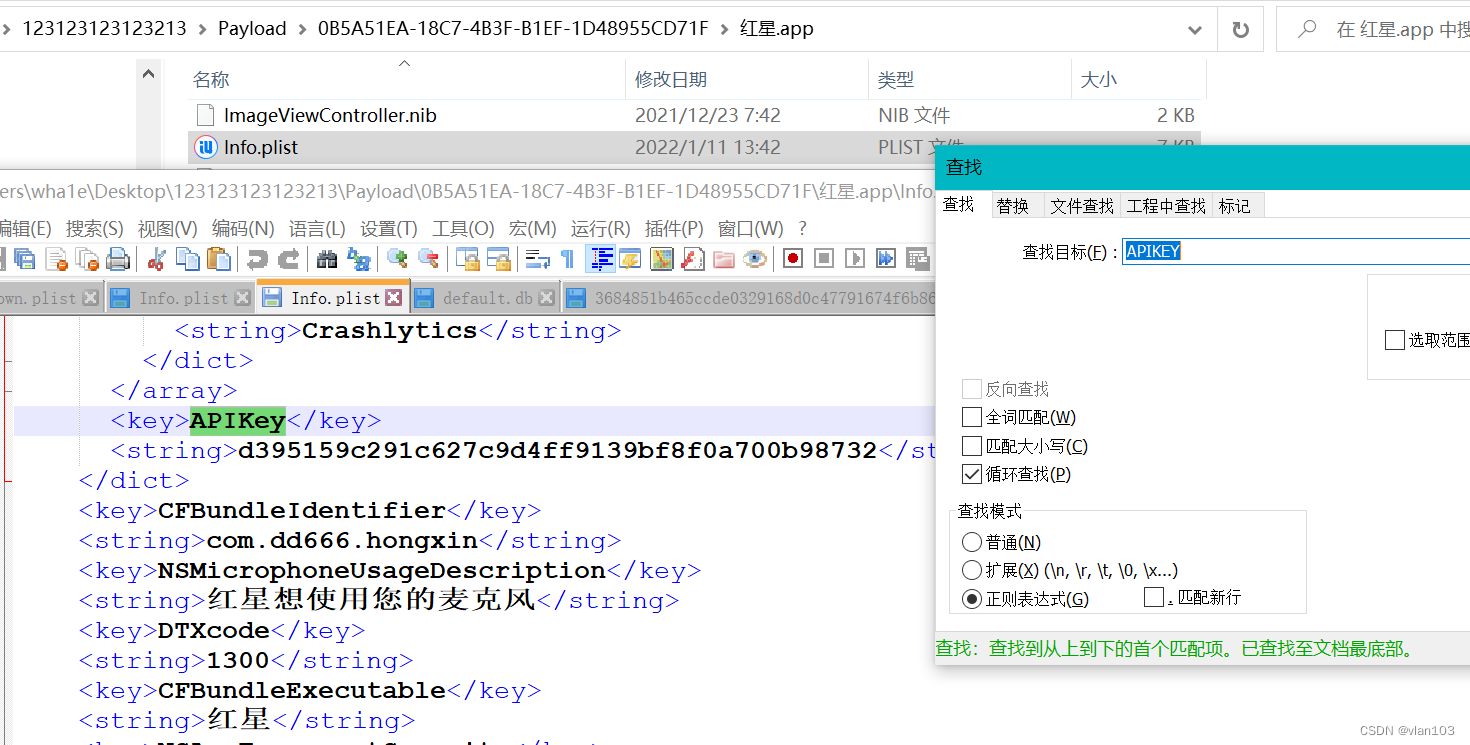Uncheck 循环查找 checkbox

coord(971,474)
